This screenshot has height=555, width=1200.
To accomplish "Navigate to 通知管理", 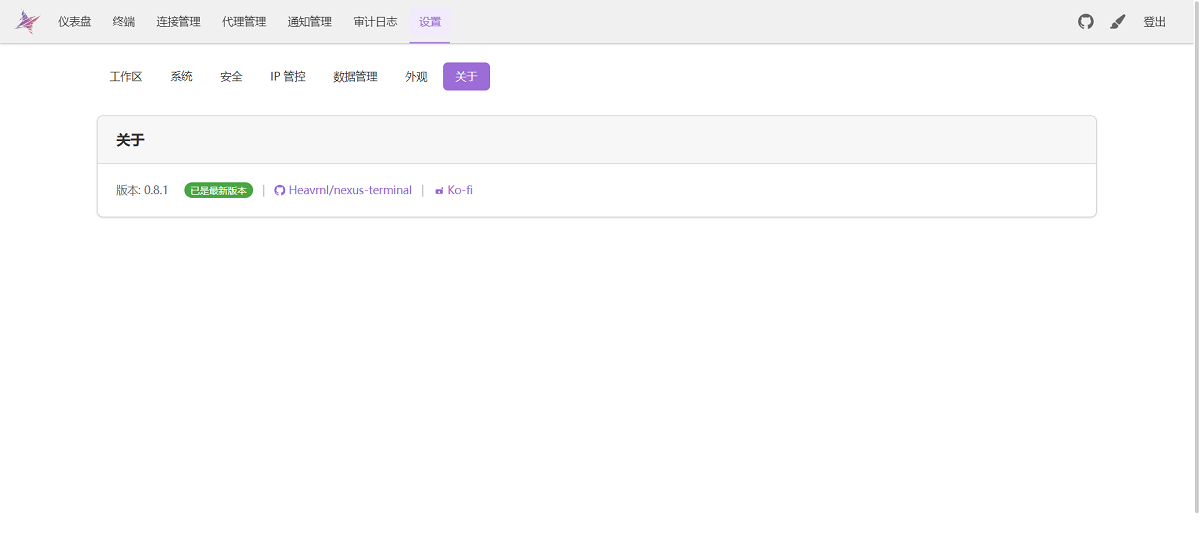I will click(x=309, y=22).
